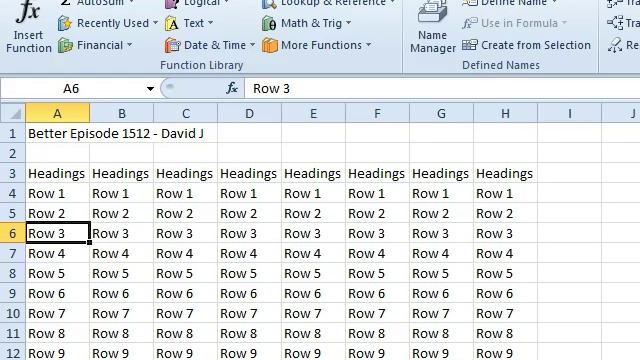
Task: Expand the Name Box dropdown arrow
Action: click(150, 89)
